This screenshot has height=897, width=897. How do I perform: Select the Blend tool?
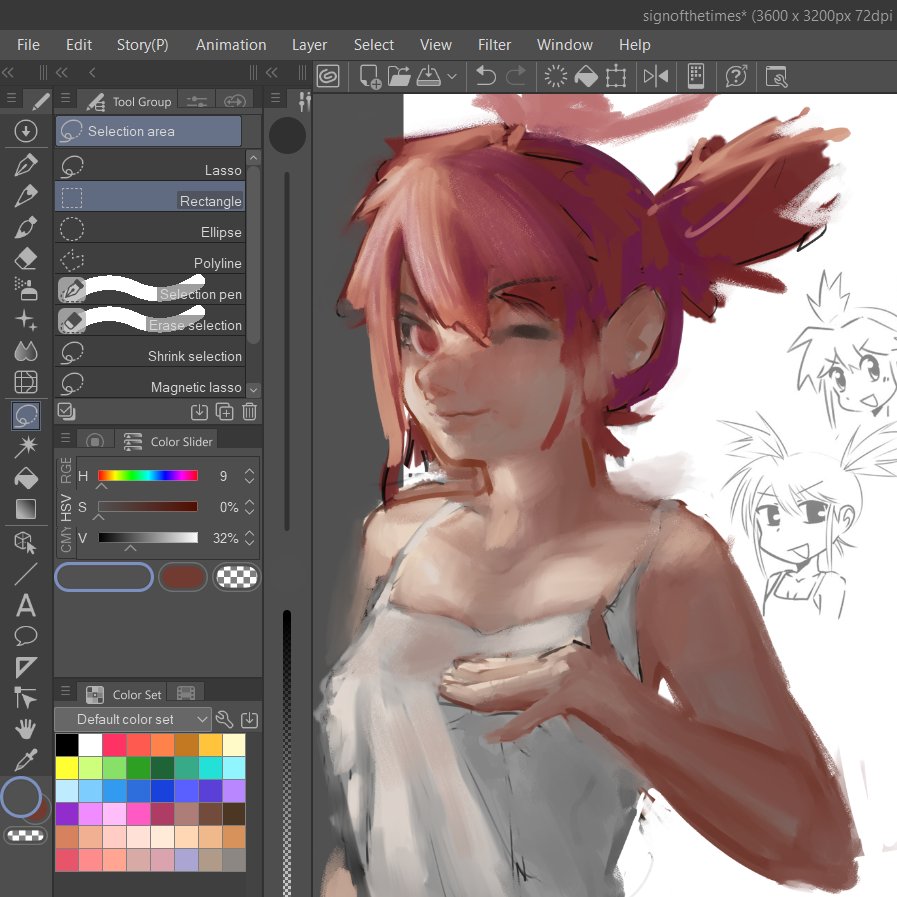(26, 351)
